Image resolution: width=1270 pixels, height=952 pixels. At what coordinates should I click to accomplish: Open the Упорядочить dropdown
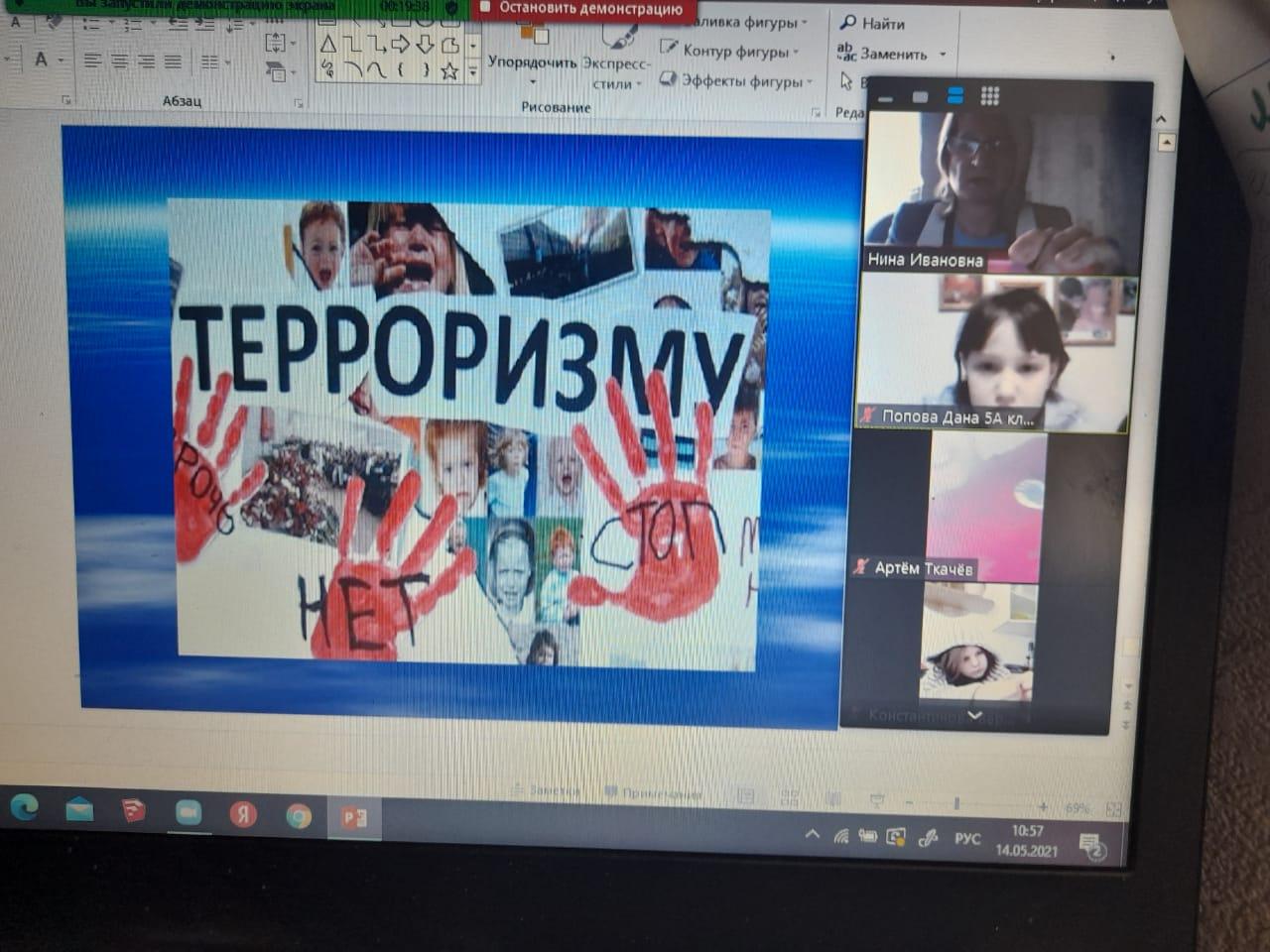(x=532, y=61)
